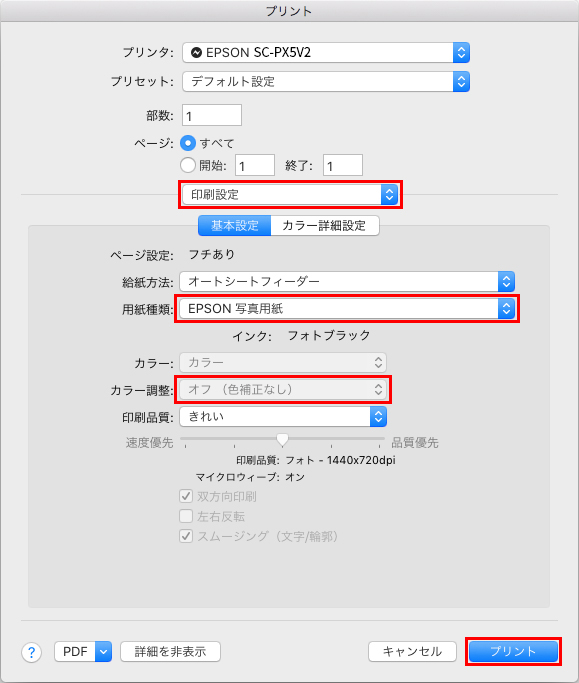Click the help question mark icon
Image resolution: width=579 pixels, height=683 pixels.
point(31,652)
